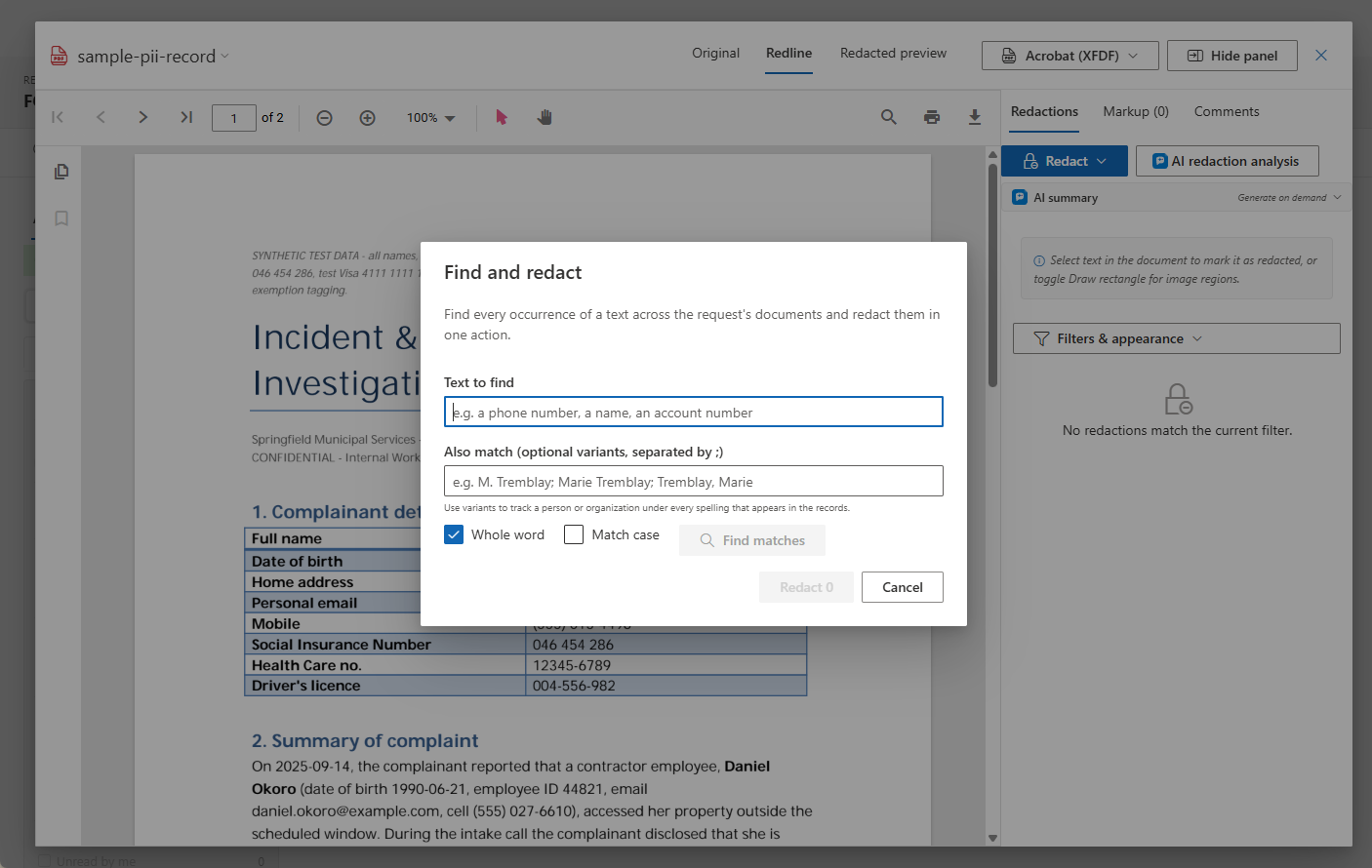Image resolution: width=1372 pixels, height=868 pixels.
Task: Click the 'Health Care no.' table cell
Action: coord(384,665)
